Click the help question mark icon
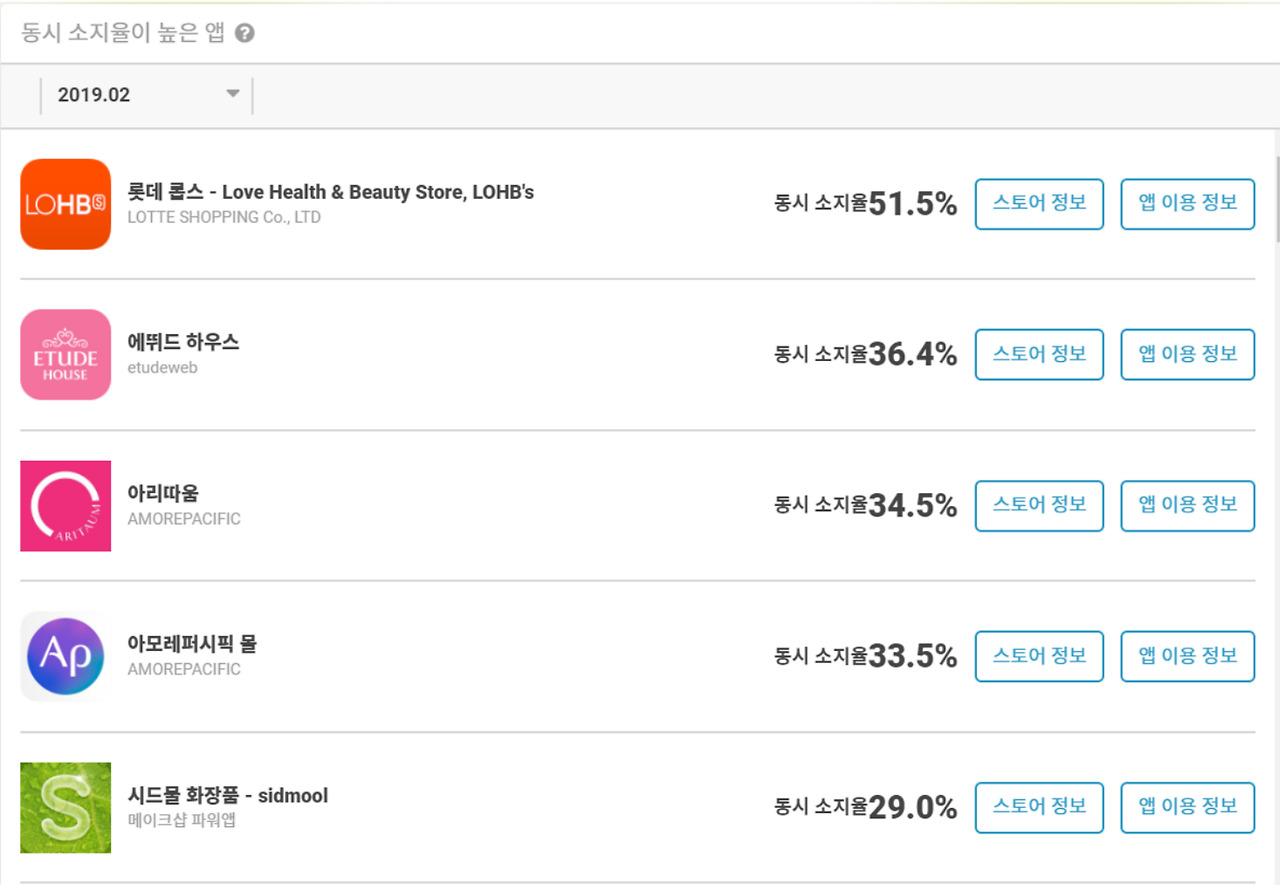This screenshot has width=1280, height=885. tap(245, 33)
